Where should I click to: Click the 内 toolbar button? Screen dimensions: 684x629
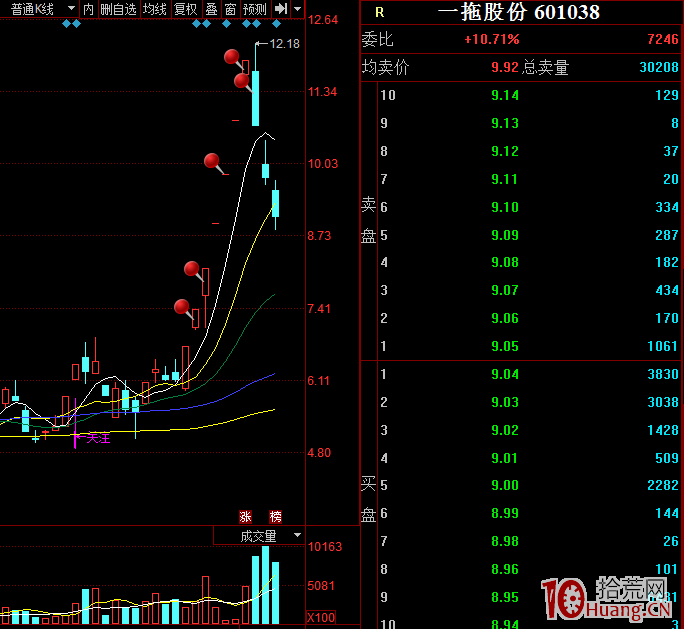89,9
